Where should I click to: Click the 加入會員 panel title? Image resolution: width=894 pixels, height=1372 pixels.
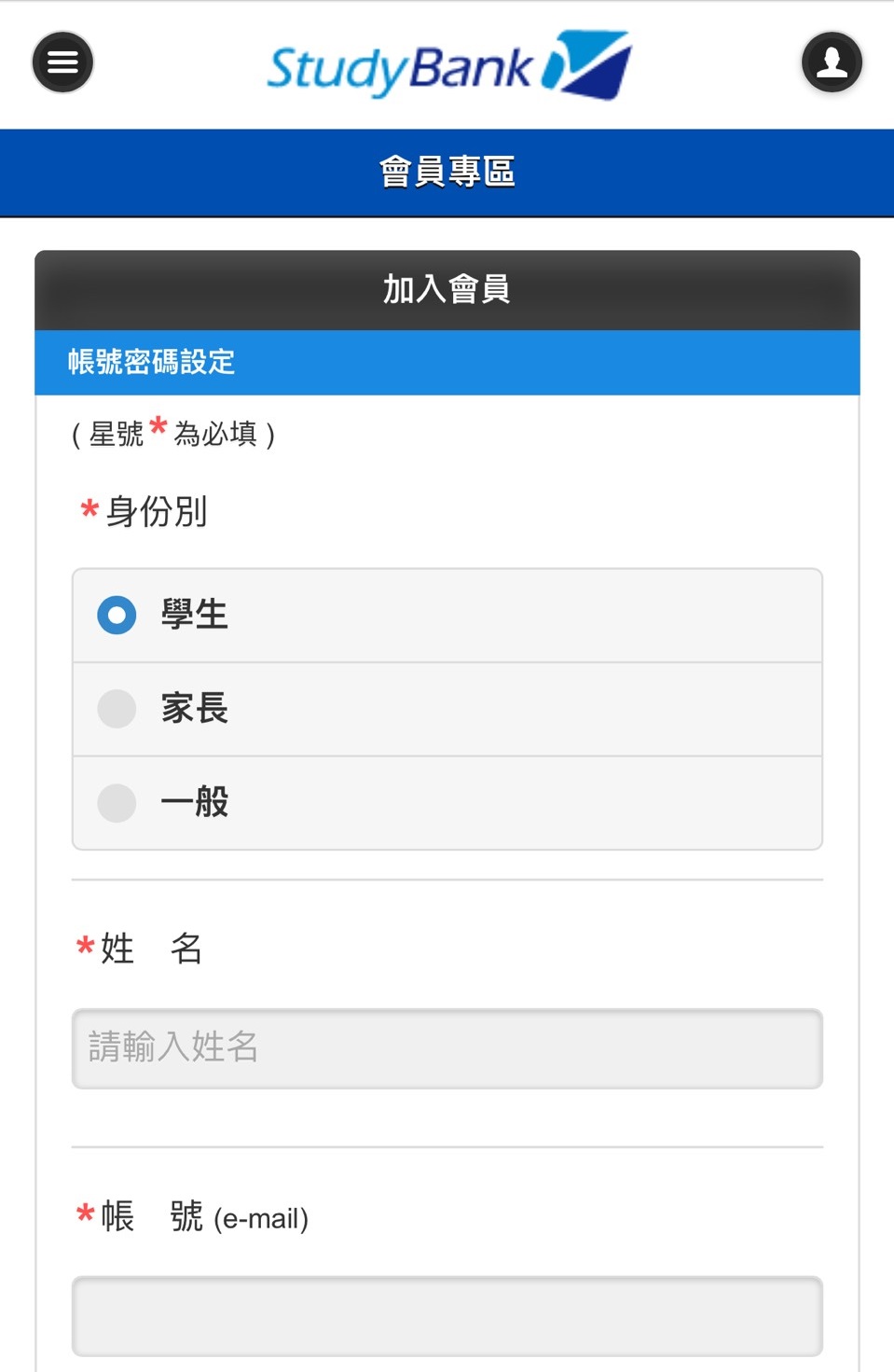(447, 290)
